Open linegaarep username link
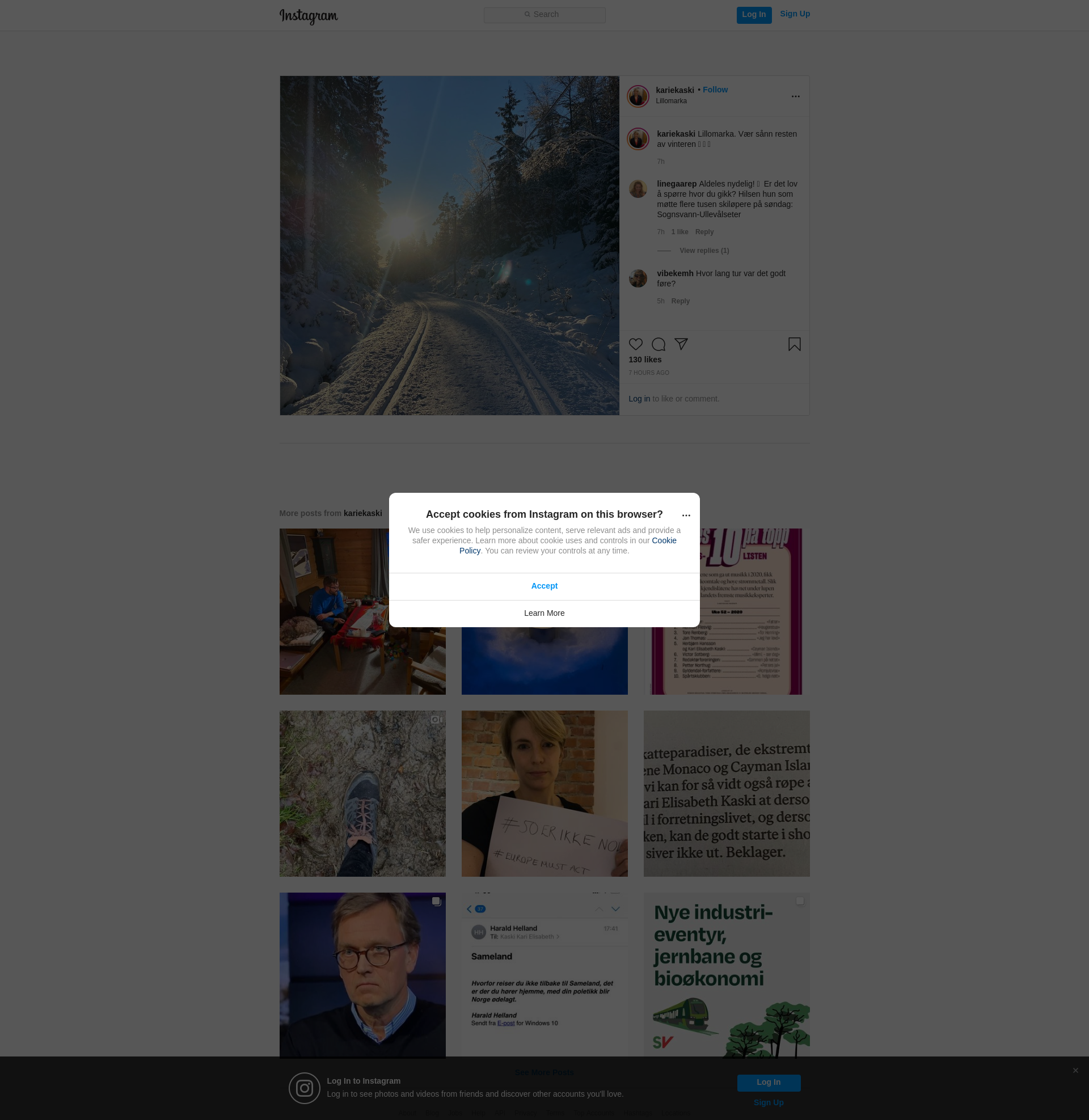1089x1120 pixels. (677, 184)
